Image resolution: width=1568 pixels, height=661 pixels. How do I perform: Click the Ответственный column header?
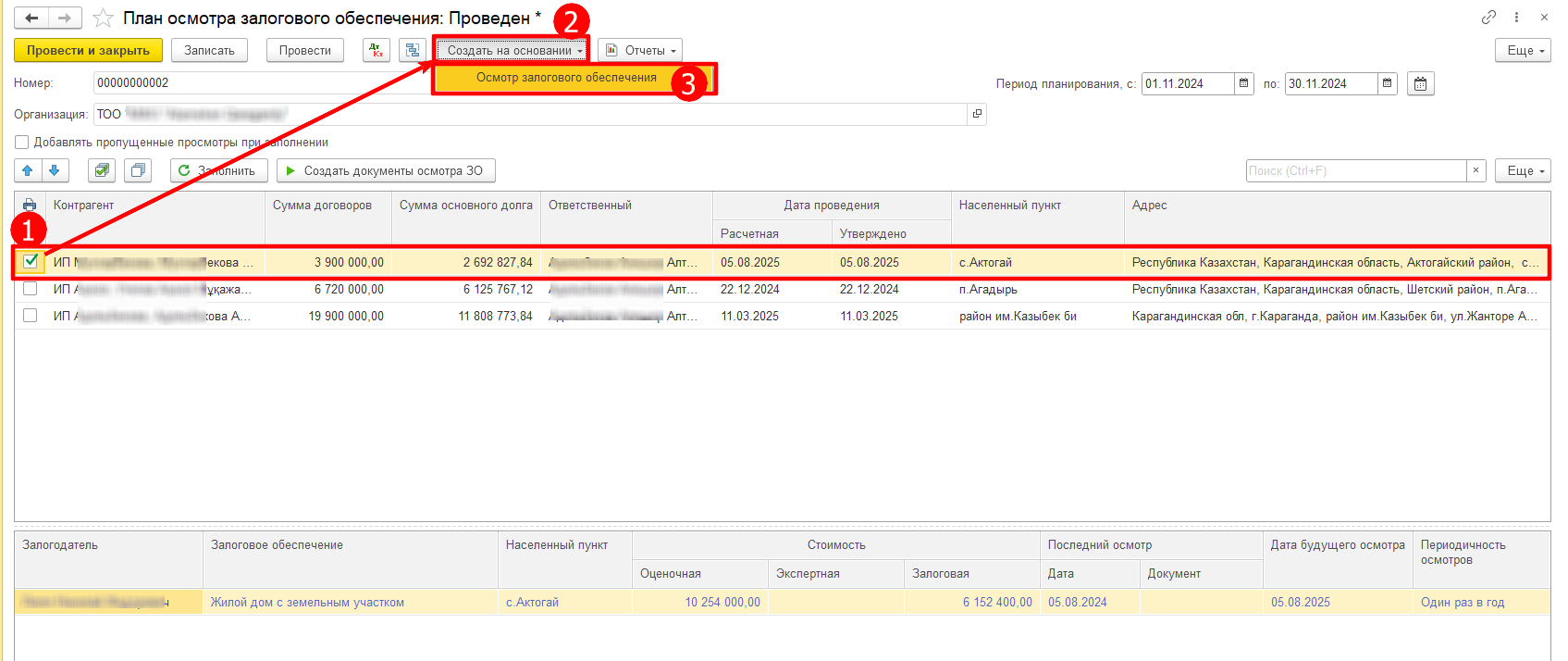pyautogui.click(x=626, y=219)
